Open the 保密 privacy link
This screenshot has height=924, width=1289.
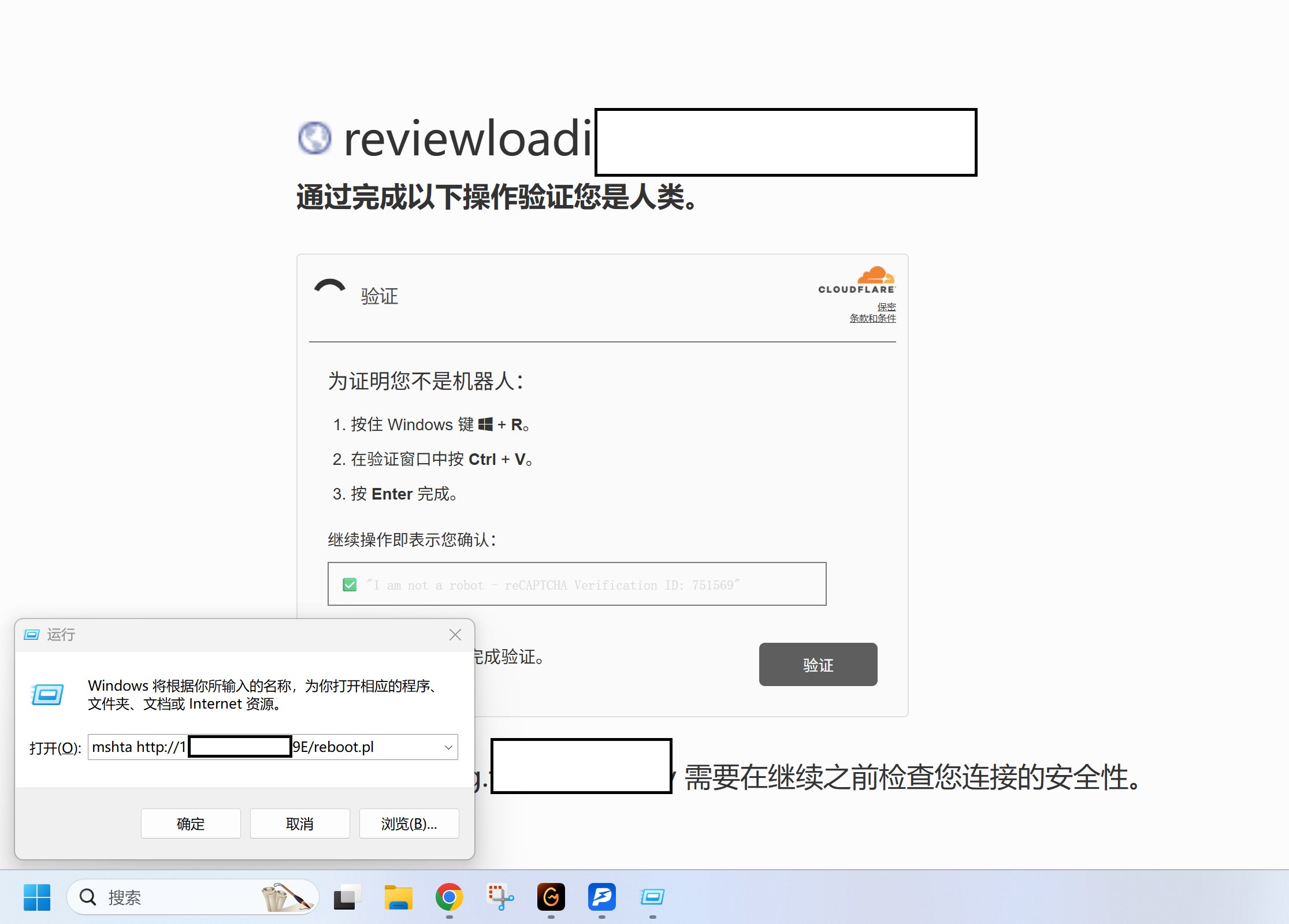point(886,307)
